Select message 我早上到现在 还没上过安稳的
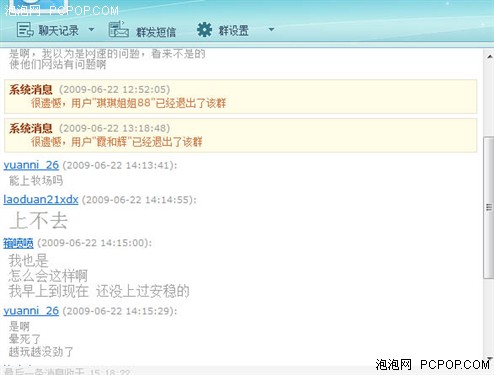The height and width of the screenshot is (375, 494). point(99,291)
